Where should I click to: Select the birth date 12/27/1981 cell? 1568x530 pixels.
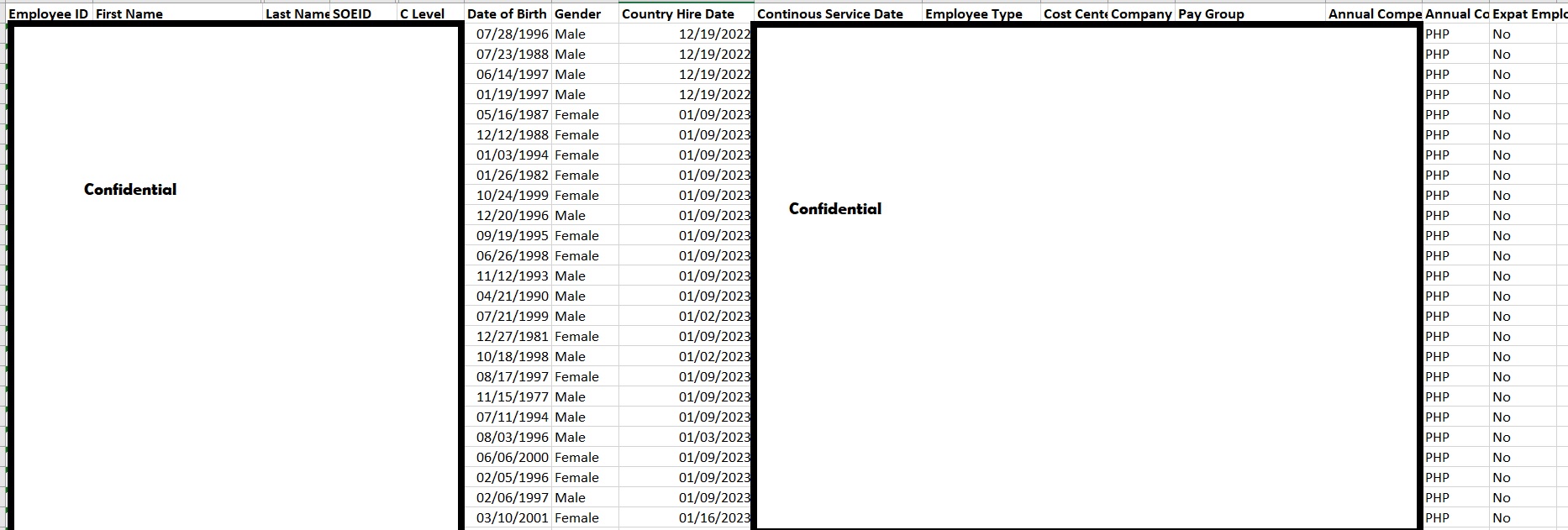click(x=512, y=336)
